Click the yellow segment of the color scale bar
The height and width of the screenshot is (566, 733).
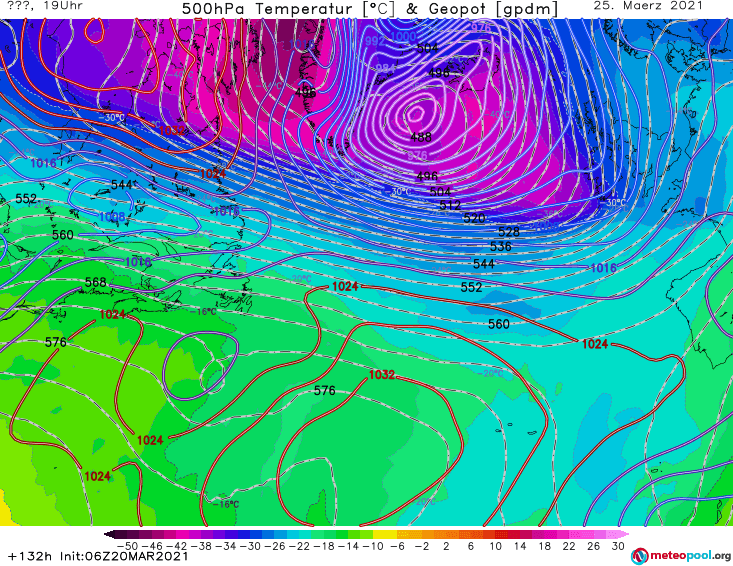click(x=385, y=534)
